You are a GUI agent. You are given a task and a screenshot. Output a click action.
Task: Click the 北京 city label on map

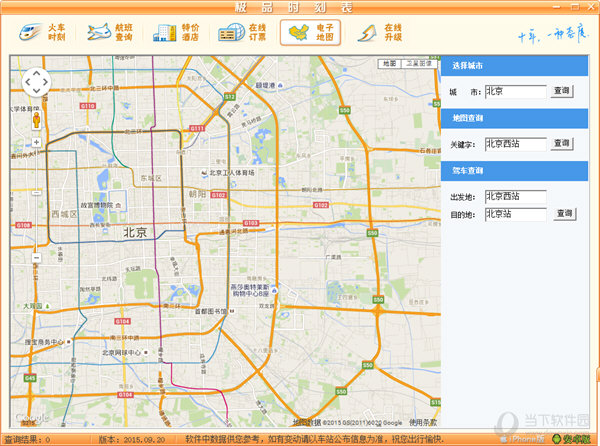coord(135,232)
